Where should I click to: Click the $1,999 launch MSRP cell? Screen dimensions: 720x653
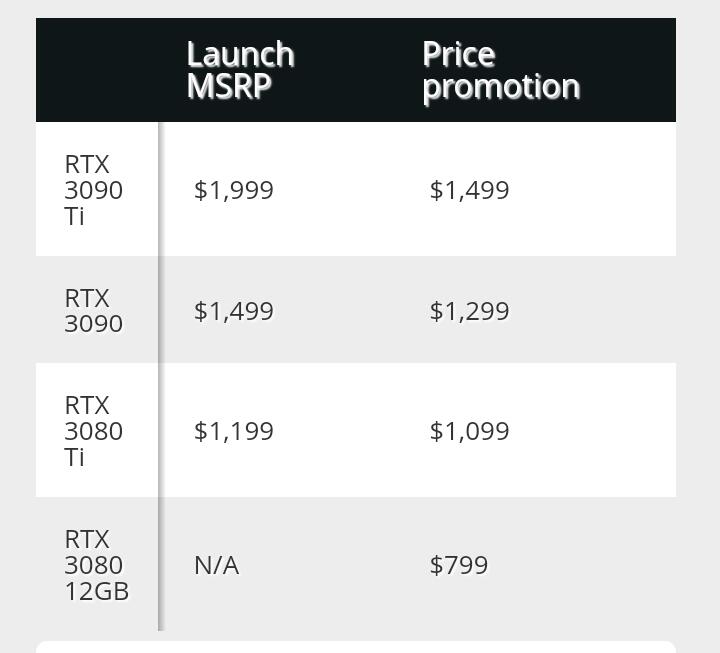pos(233,190)
